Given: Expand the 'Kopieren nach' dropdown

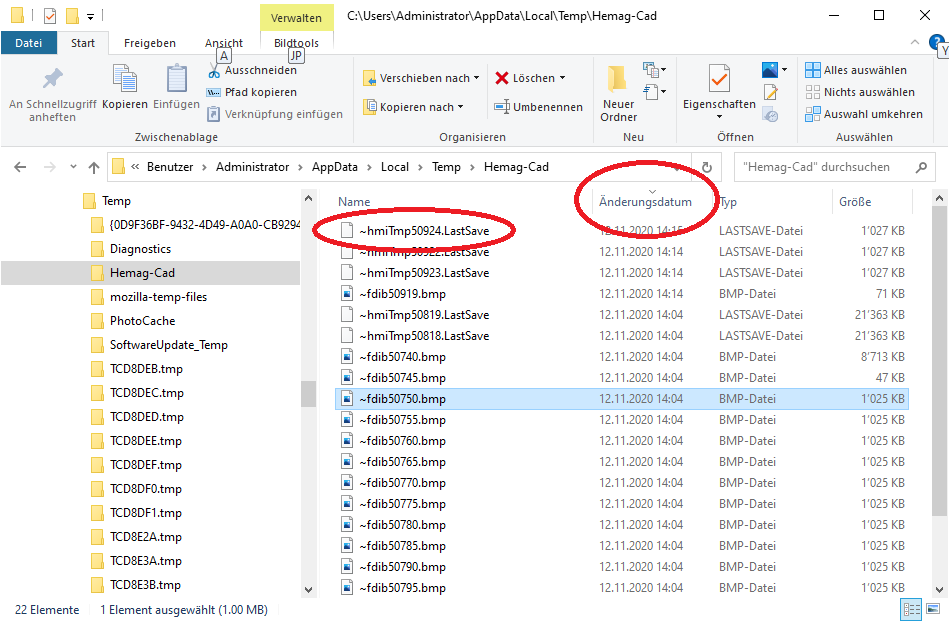Looking at the screenshot, I should click(x=460, y=107).
